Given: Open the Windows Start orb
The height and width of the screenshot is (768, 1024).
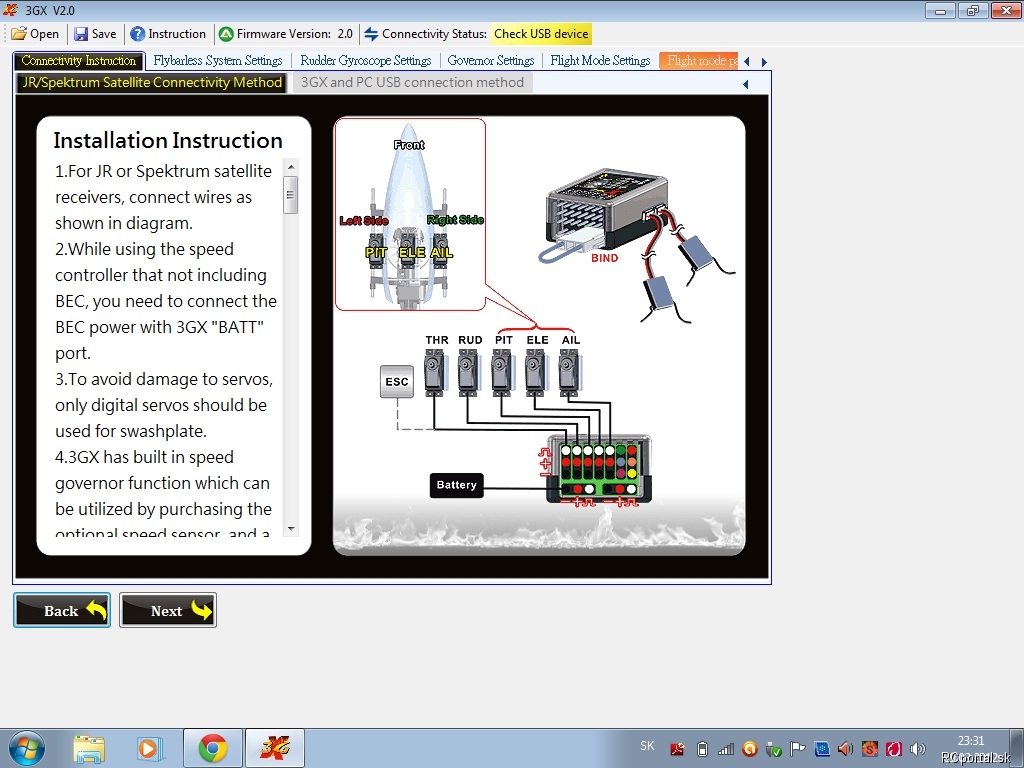Looking at the screenshot, I should pyautogui.click(x=27, y=749).
